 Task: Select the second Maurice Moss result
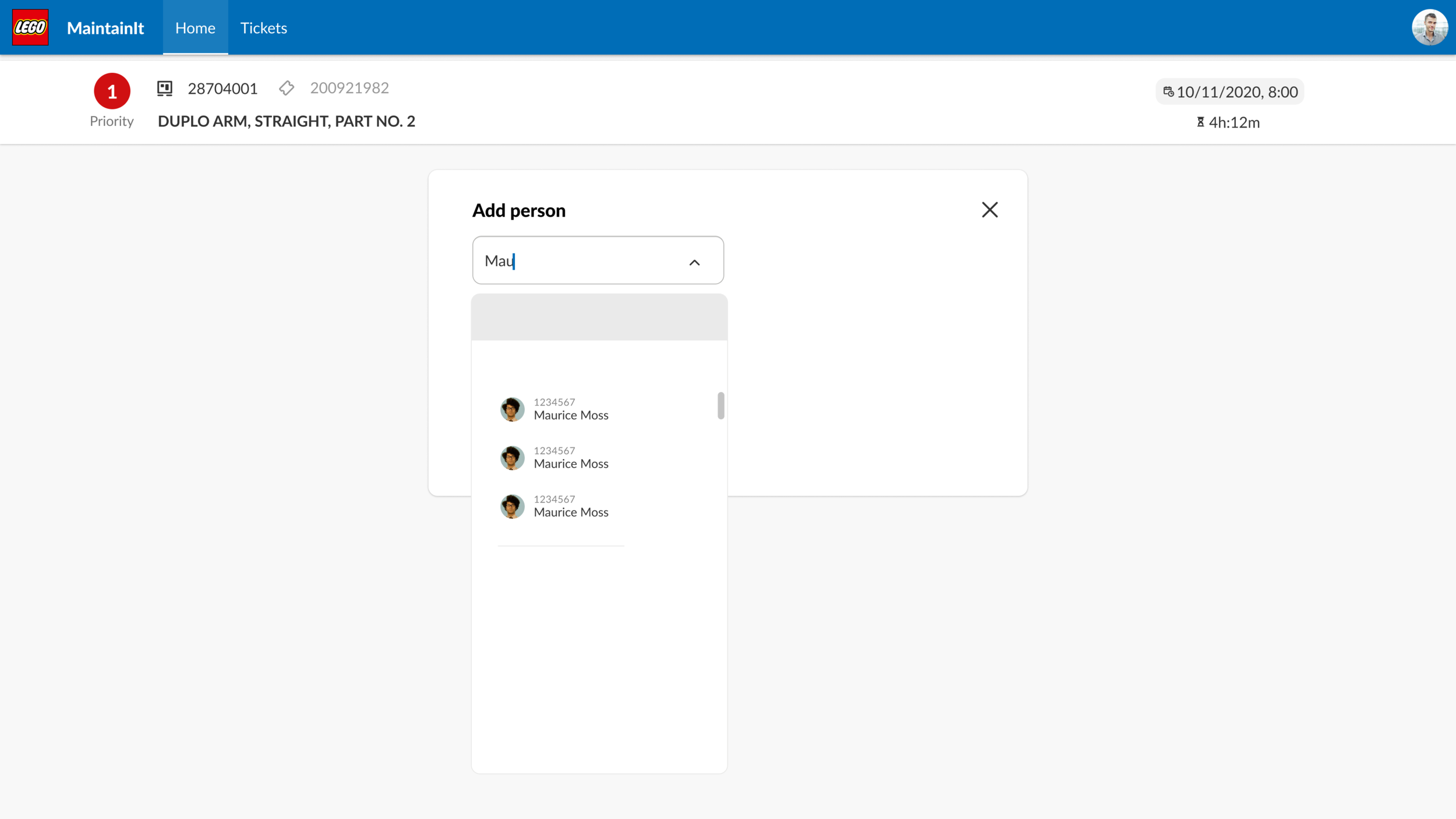(599, 458)
